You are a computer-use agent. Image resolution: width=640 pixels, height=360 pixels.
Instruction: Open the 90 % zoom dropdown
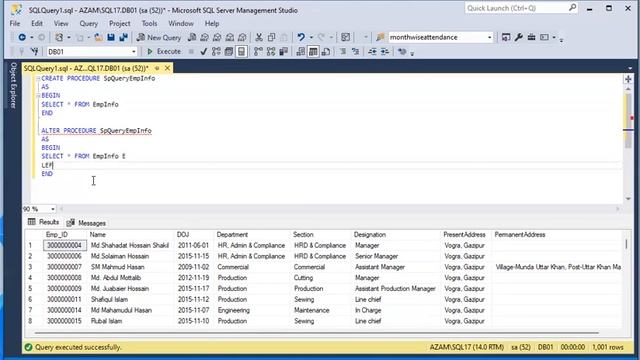coord(53,209)
